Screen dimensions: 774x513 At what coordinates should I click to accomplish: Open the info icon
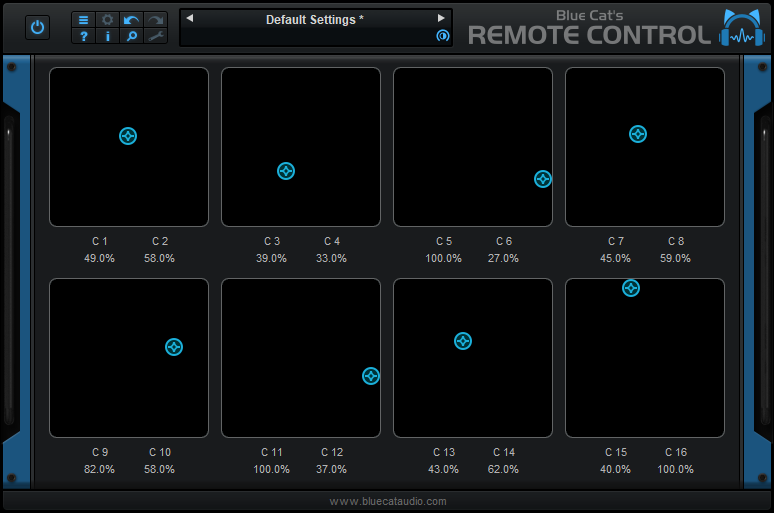(108, 36)
